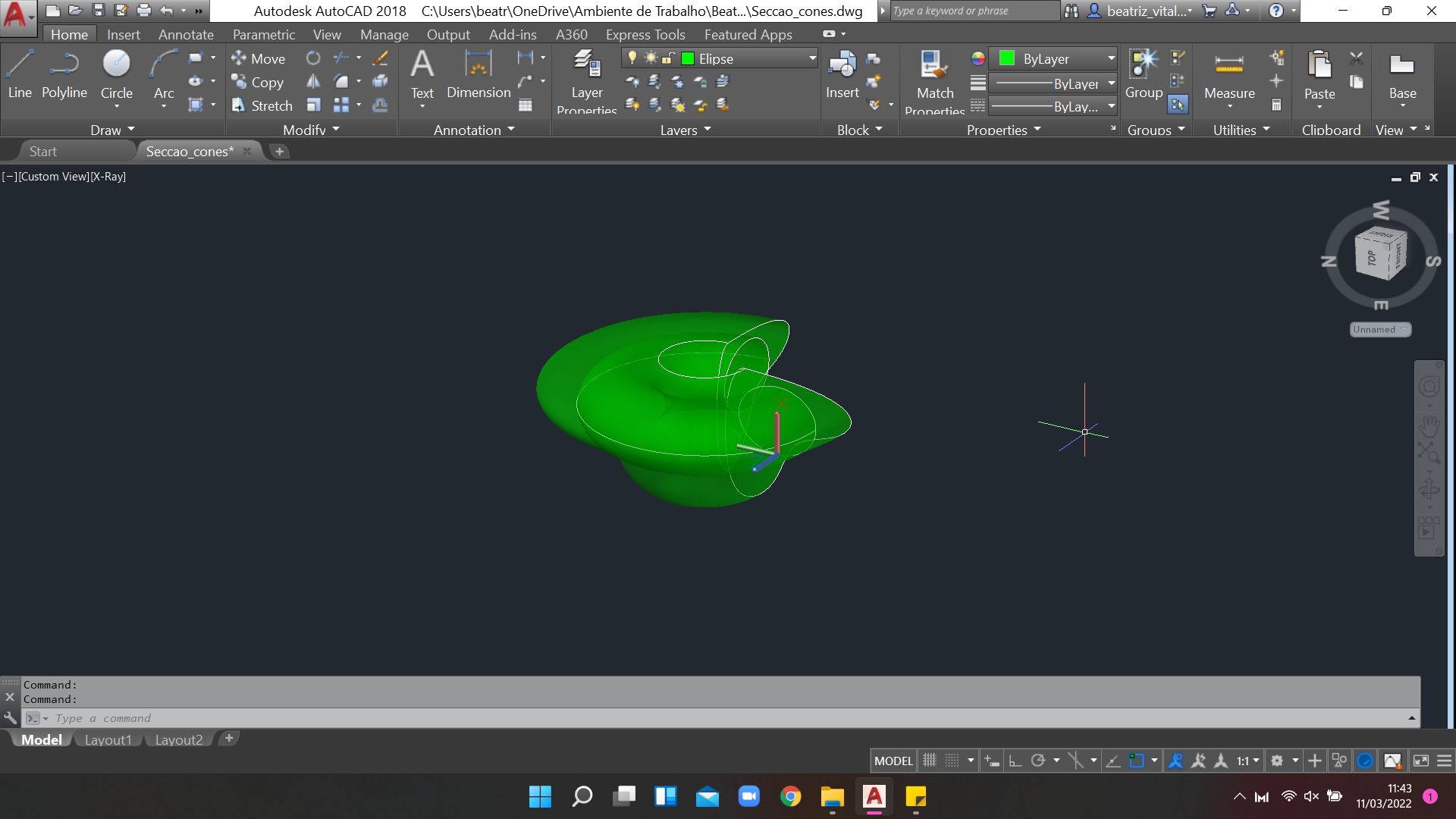
Task: Customize status bar with hamburger button
Action: [1445, 760]
